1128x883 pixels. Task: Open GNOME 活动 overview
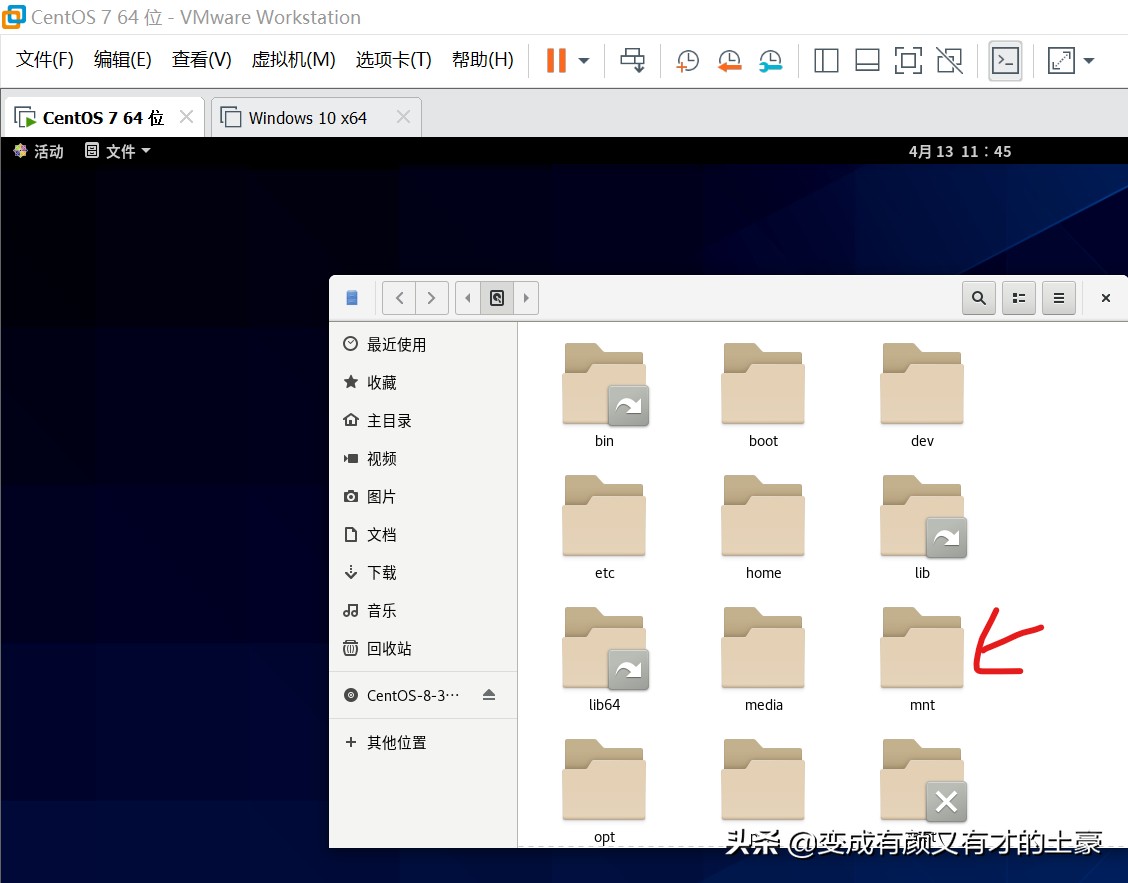(x=40, y=151)
